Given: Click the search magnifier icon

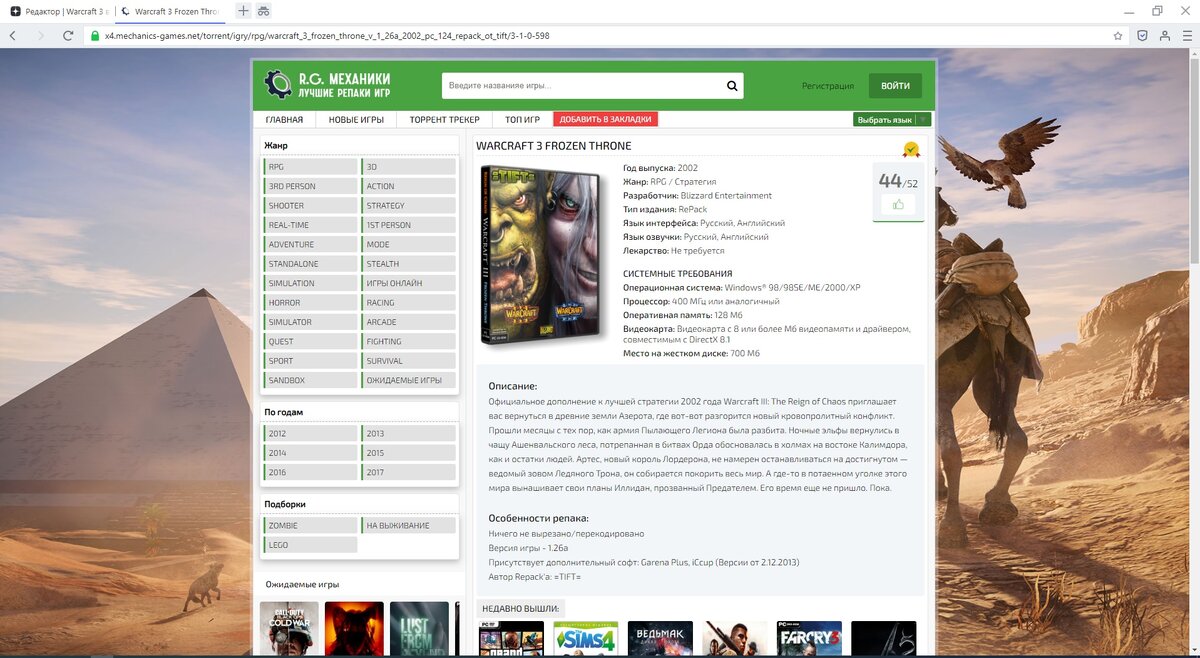Looking at the screenshot, I should (x=731, y=85).
